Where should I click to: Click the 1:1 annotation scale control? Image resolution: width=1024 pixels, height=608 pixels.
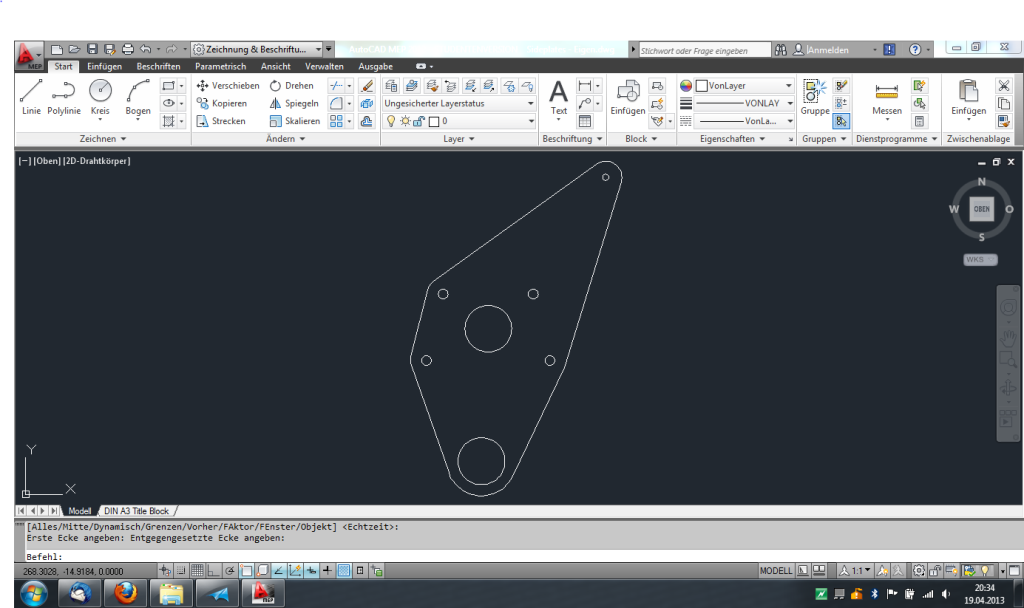tap(855, 570)
